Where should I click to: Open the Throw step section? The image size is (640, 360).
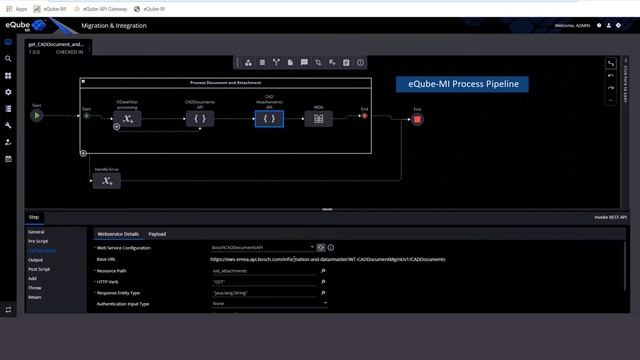[35, 288]
